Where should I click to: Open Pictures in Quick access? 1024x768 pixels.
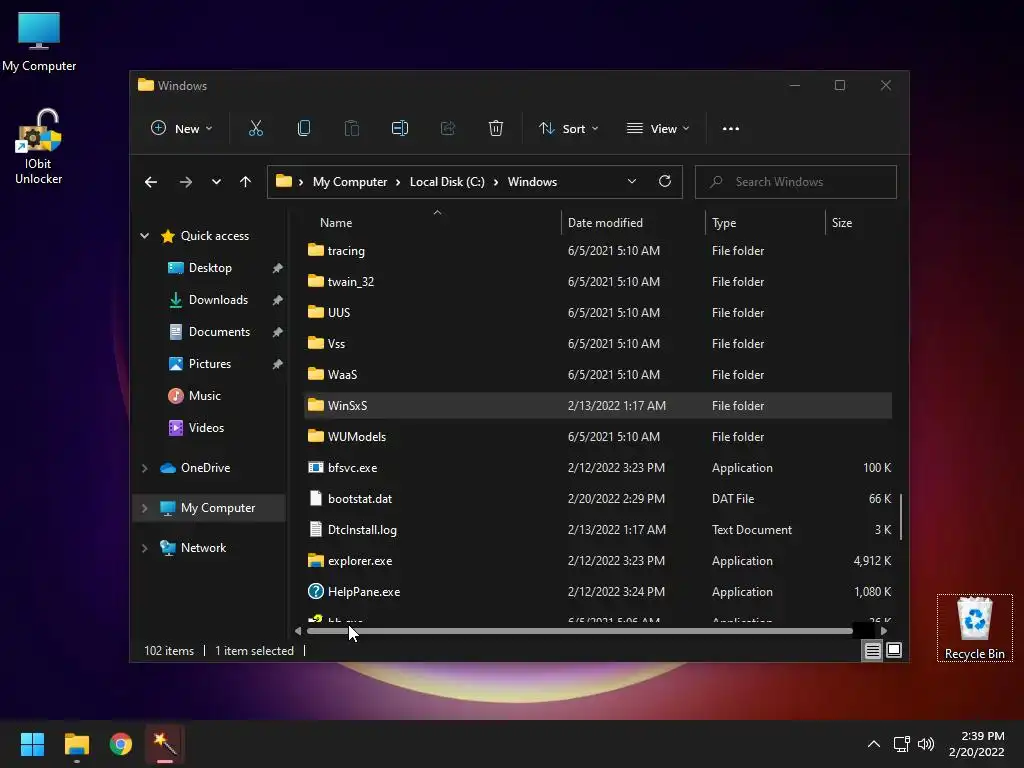tap(210, 364)
